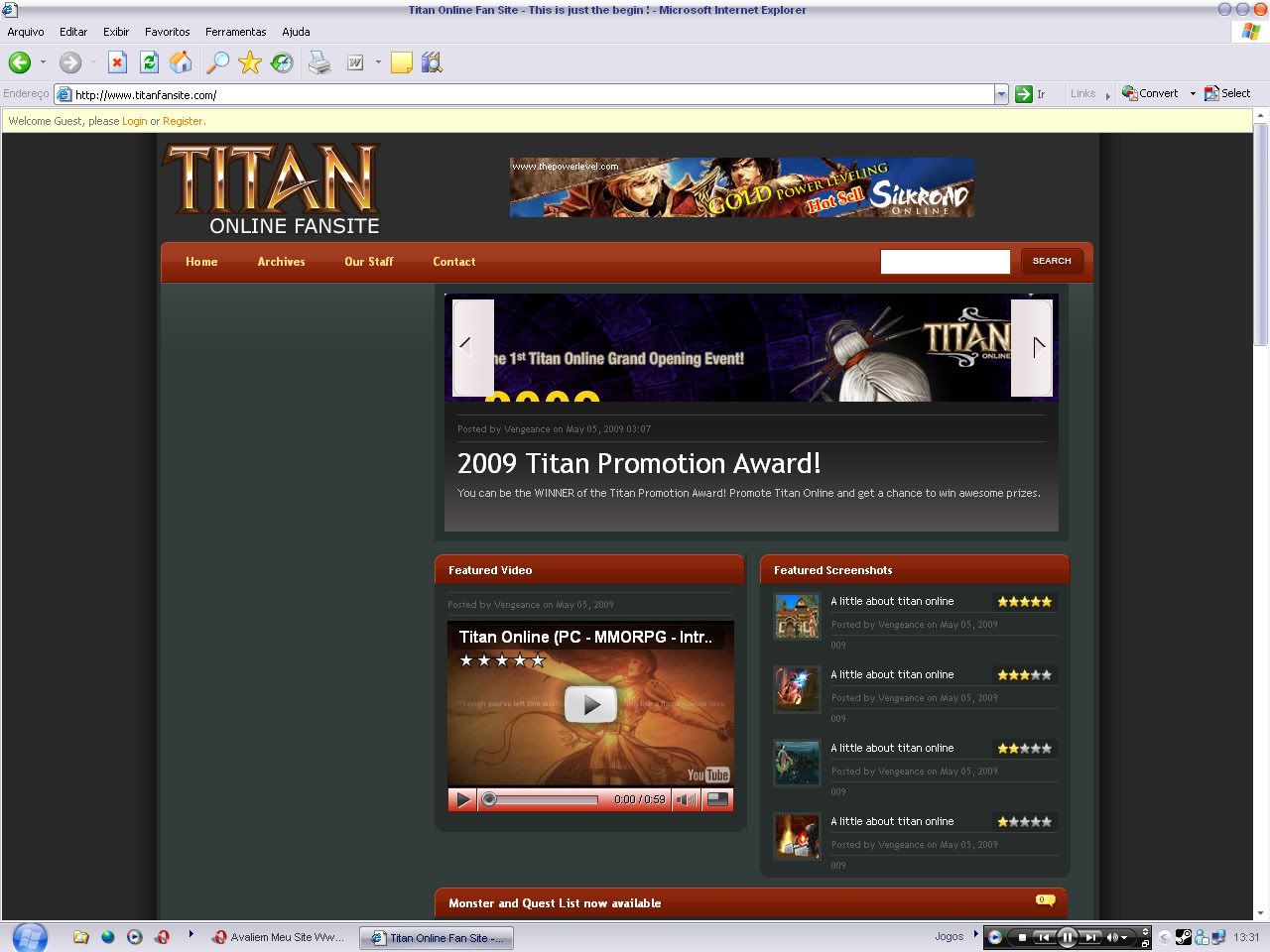The height and width of the screenshot is (952, 1270).
Task: Click the grey Forward arrow button
Action: click(69, 62)
